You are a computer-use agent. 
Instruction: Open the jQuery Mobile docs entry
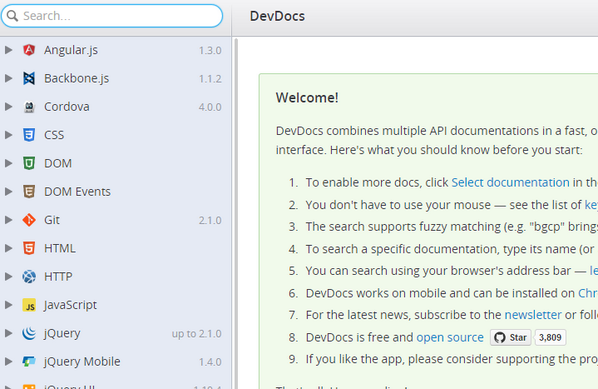point(116,362)
